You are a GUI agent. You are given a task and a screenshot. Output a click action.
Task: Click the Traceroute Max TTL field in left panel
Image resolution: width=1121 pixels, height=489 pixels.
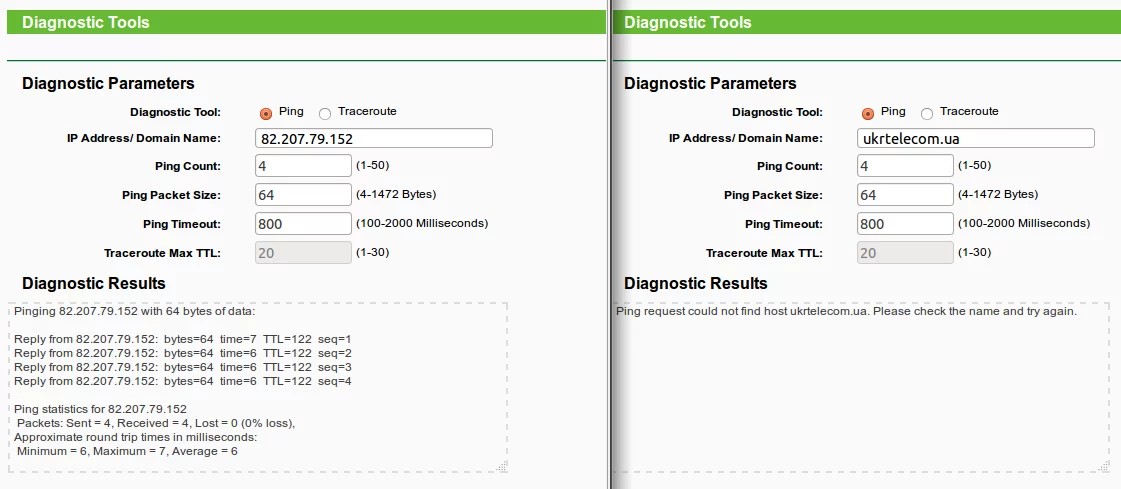pos(304,253)
